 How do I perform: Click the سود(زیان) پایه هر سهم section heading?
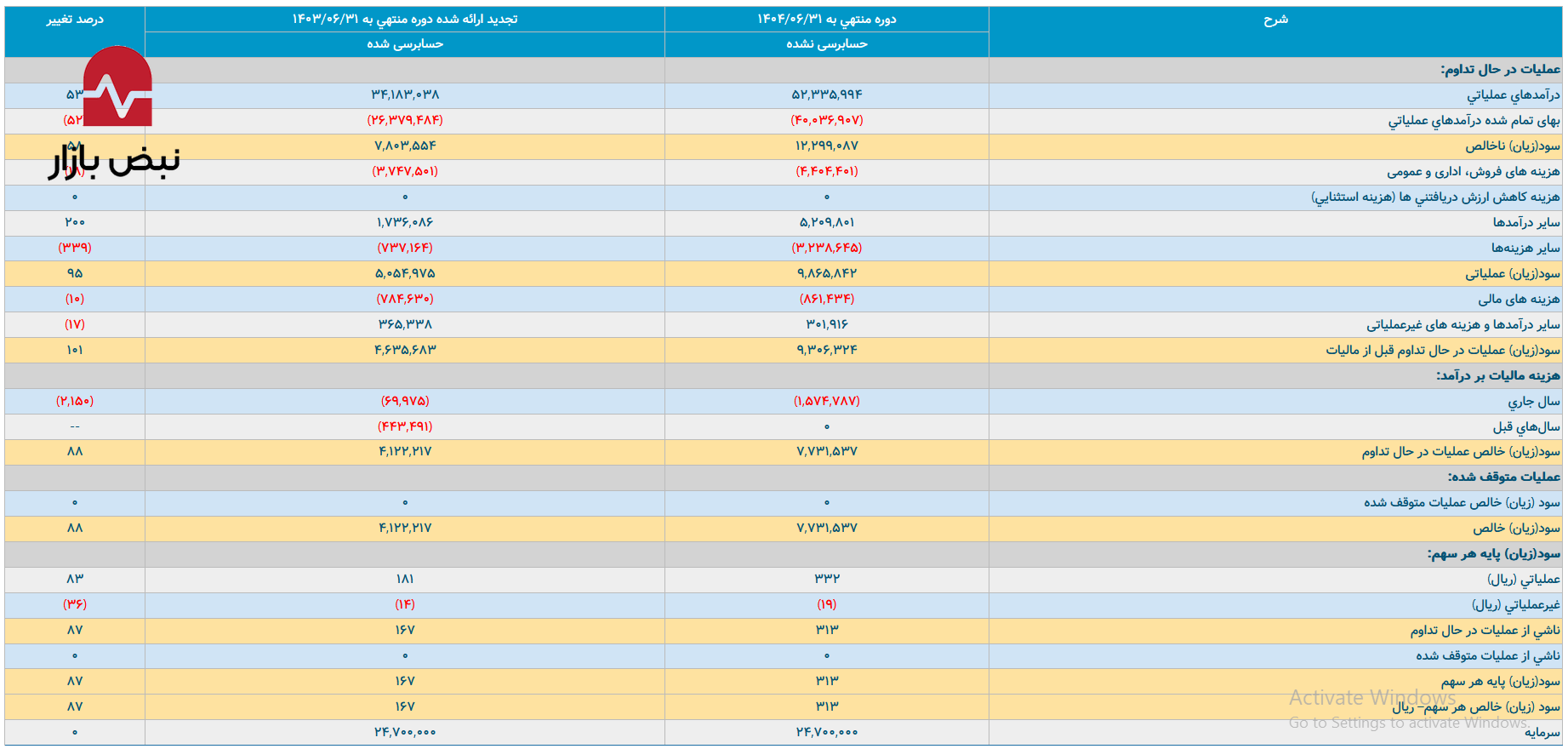pyautogui.click(x=1493, y=554)
